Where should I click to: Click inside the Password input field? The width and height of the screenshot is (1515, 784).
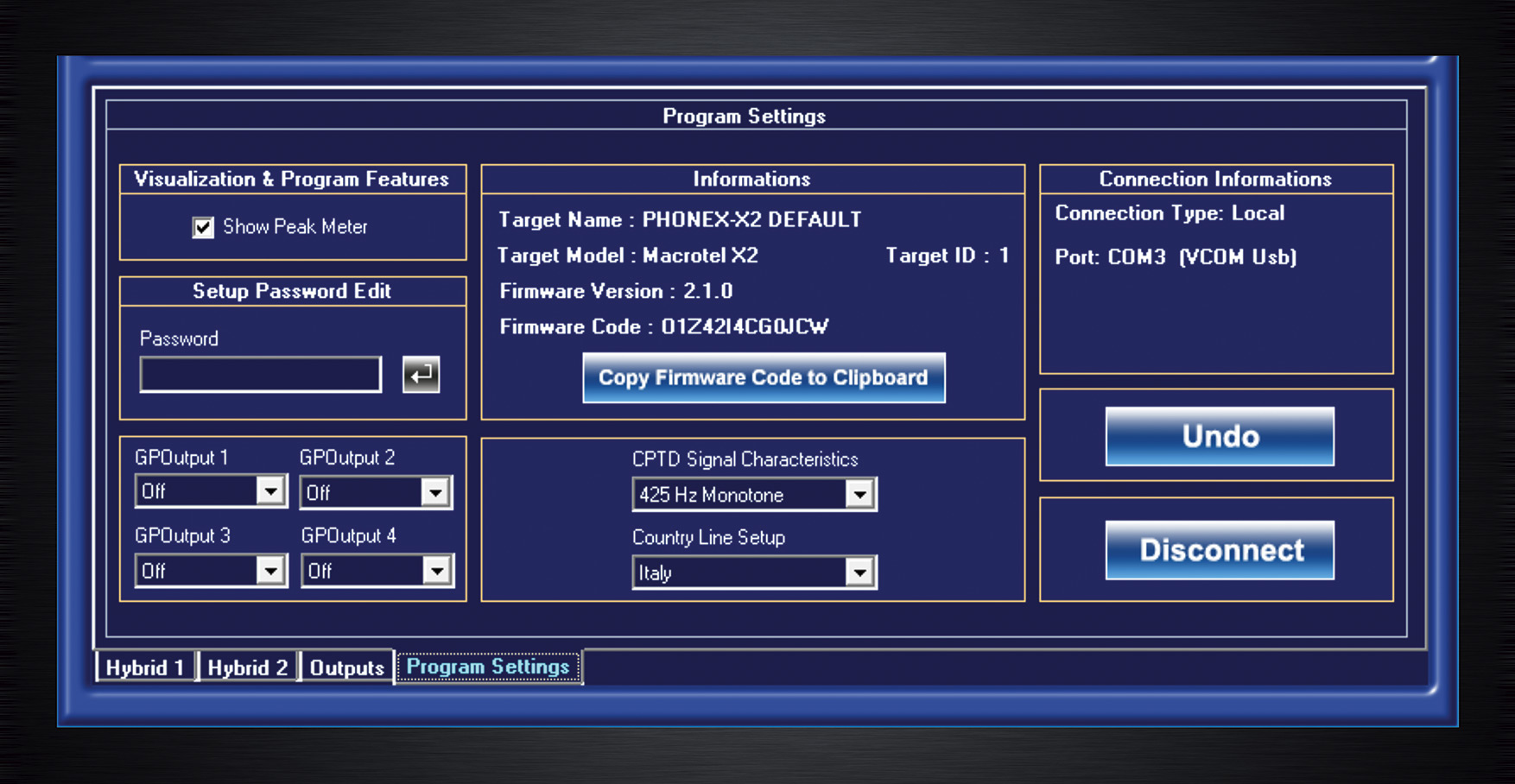[260, 375]
